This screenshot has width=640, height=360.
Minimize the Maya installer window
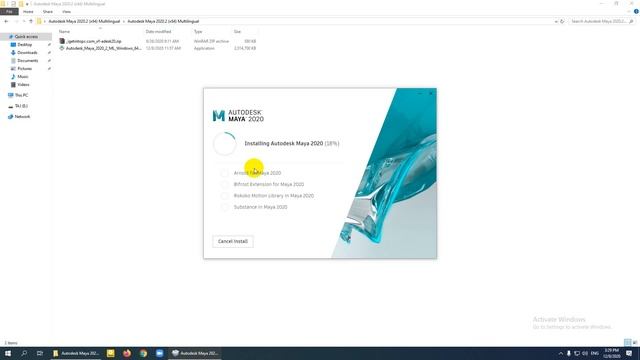pyautogui.click(x=420, y=94)
